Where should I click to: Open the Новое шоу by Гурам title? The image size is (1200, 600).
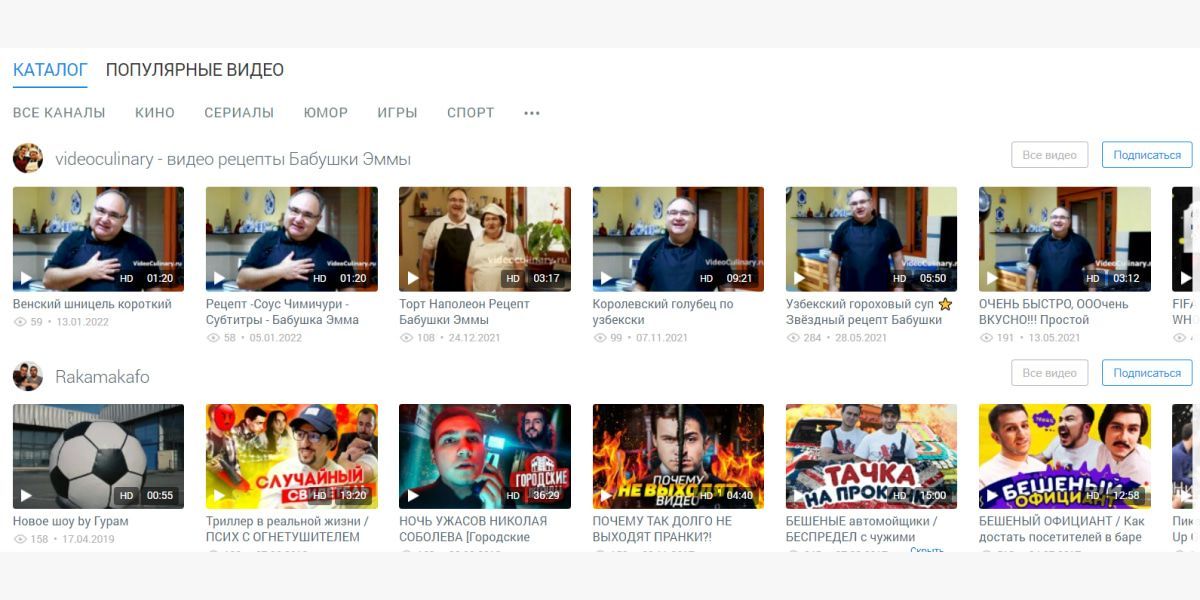pyautogui.click(x=71, y=521)
